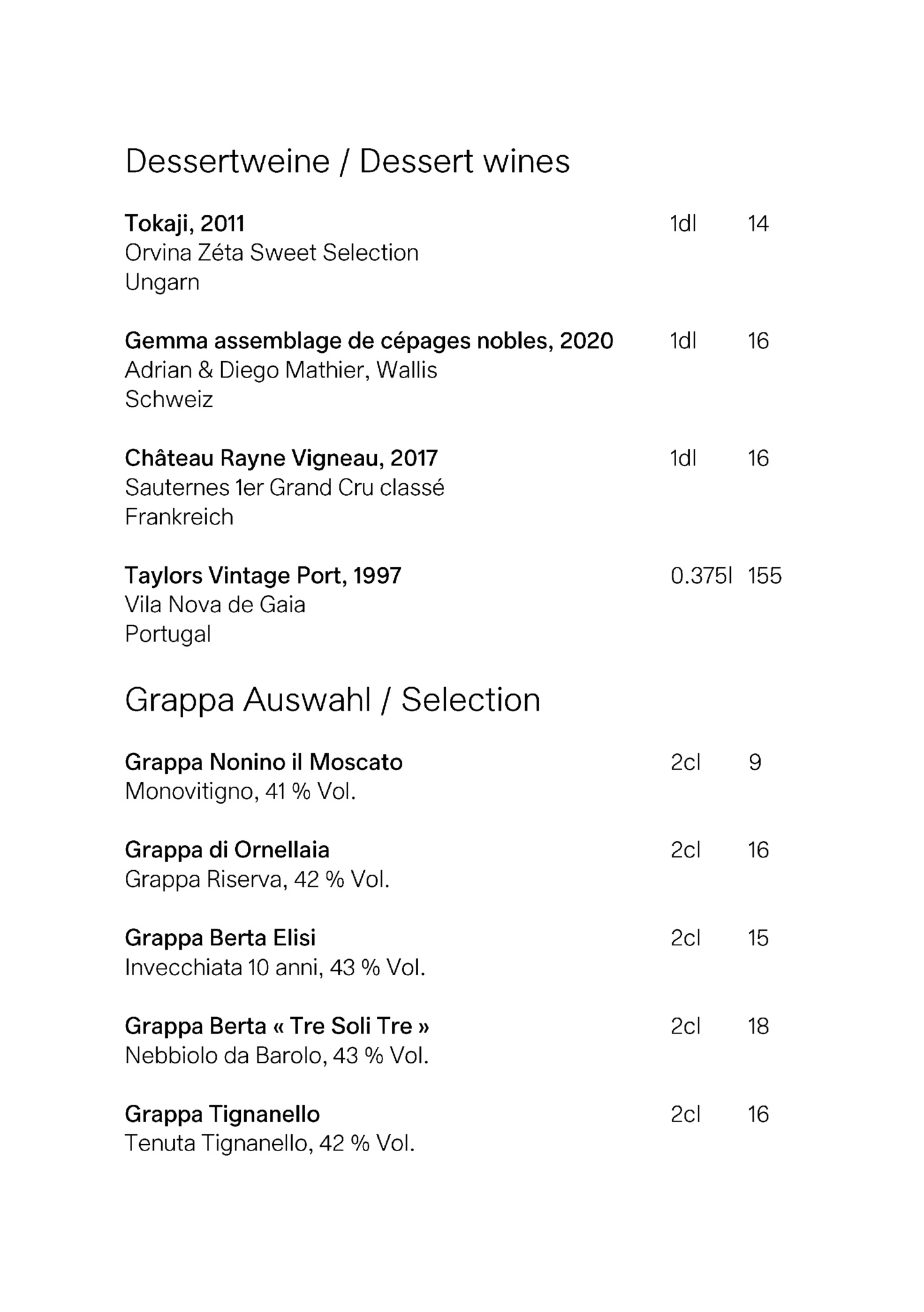Click the Grappa Berta Elisi title
924x1312 pixels.
point(220,938)
